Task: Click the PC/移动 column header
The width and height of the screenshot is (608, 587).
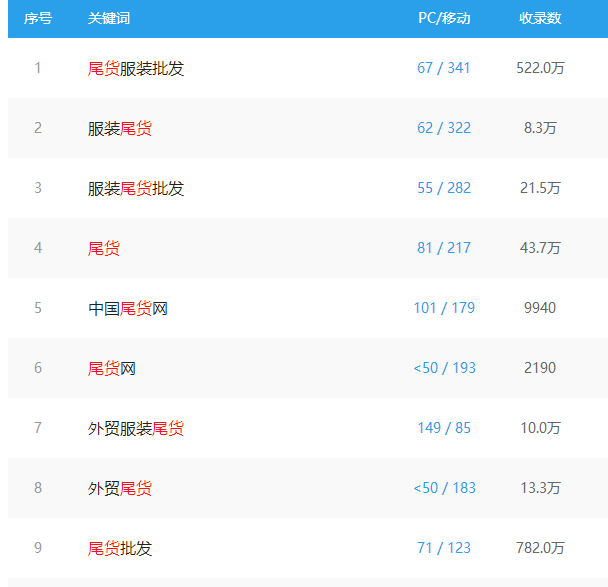Action: coord(444,18)
